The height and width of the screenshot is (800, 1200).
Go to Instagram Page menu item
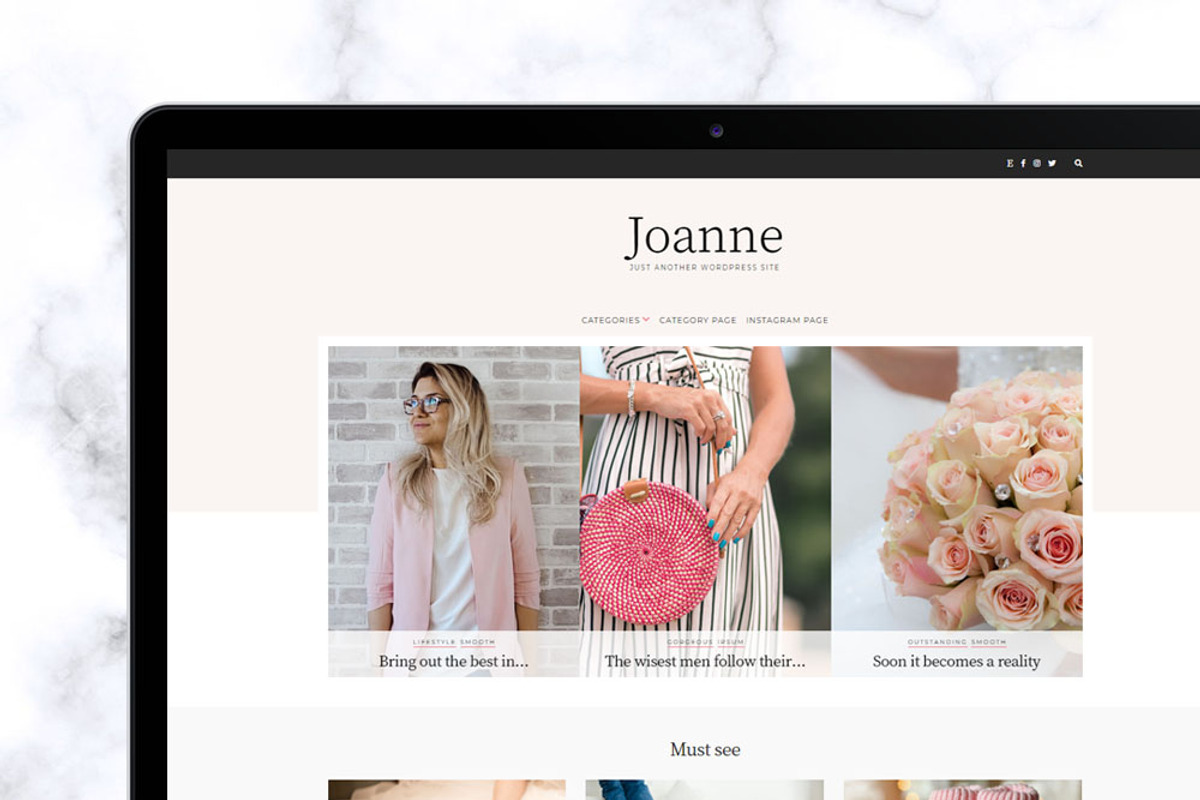(787, 320)
